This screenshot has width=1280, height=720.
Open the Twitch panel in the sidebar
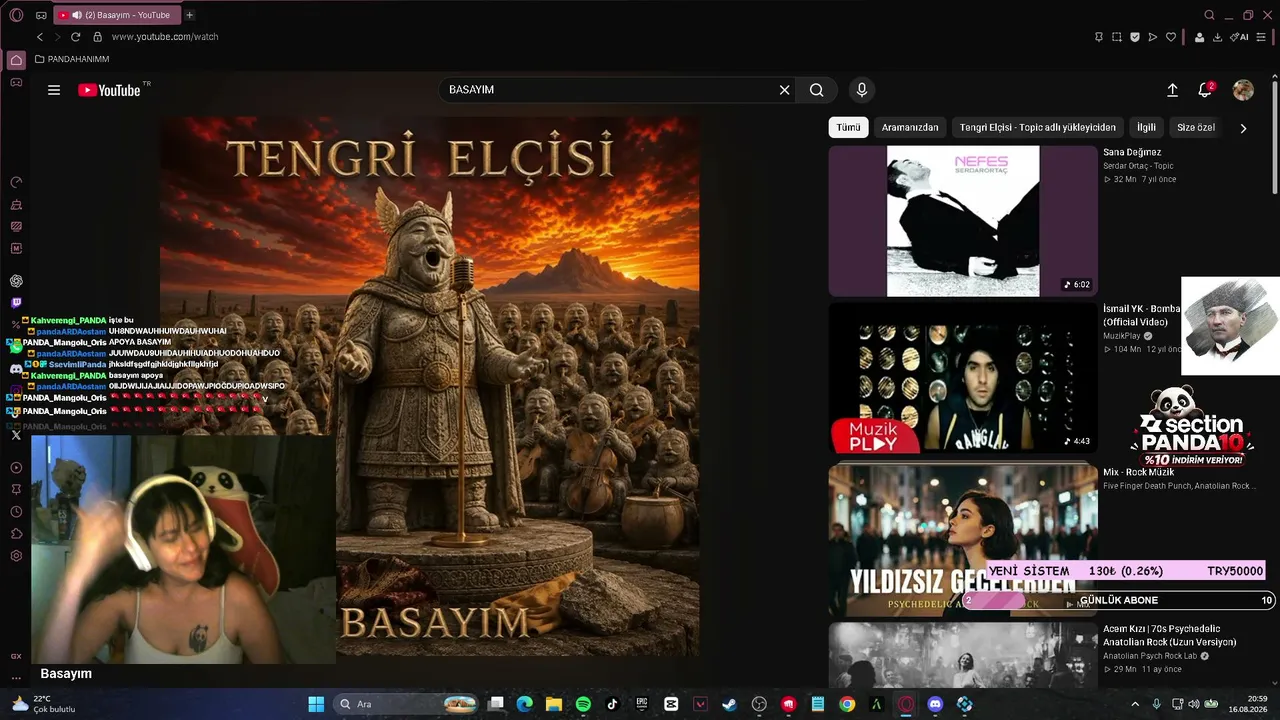[x=16, y=303]
